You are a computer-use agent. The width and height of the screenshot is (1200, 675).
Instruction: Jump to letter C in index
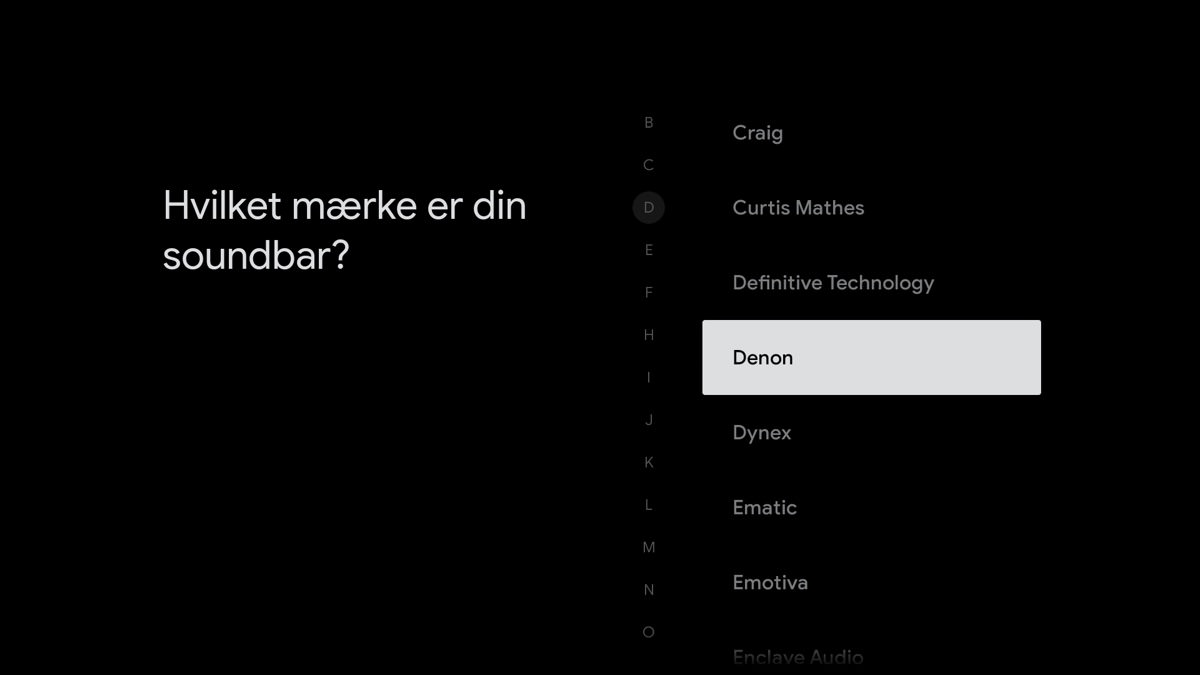[x=648, y=165]
